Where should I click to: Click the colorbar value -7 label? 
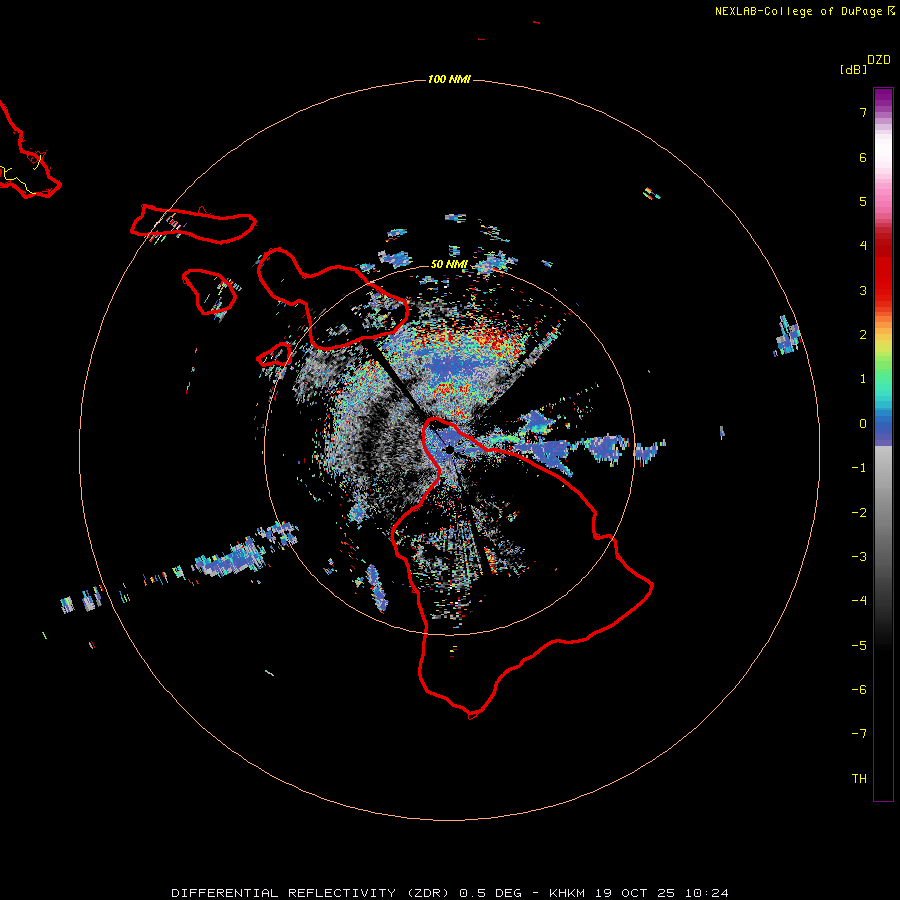[859, 734]
